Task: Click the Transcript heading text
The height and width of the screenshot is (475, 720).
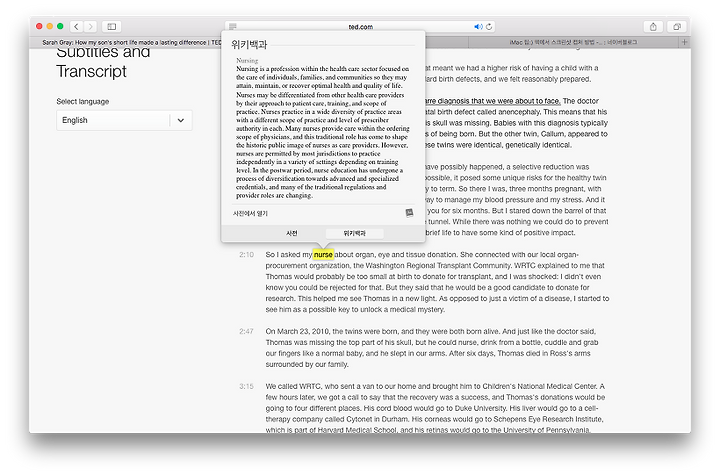Action: click(x=91, y=71)
